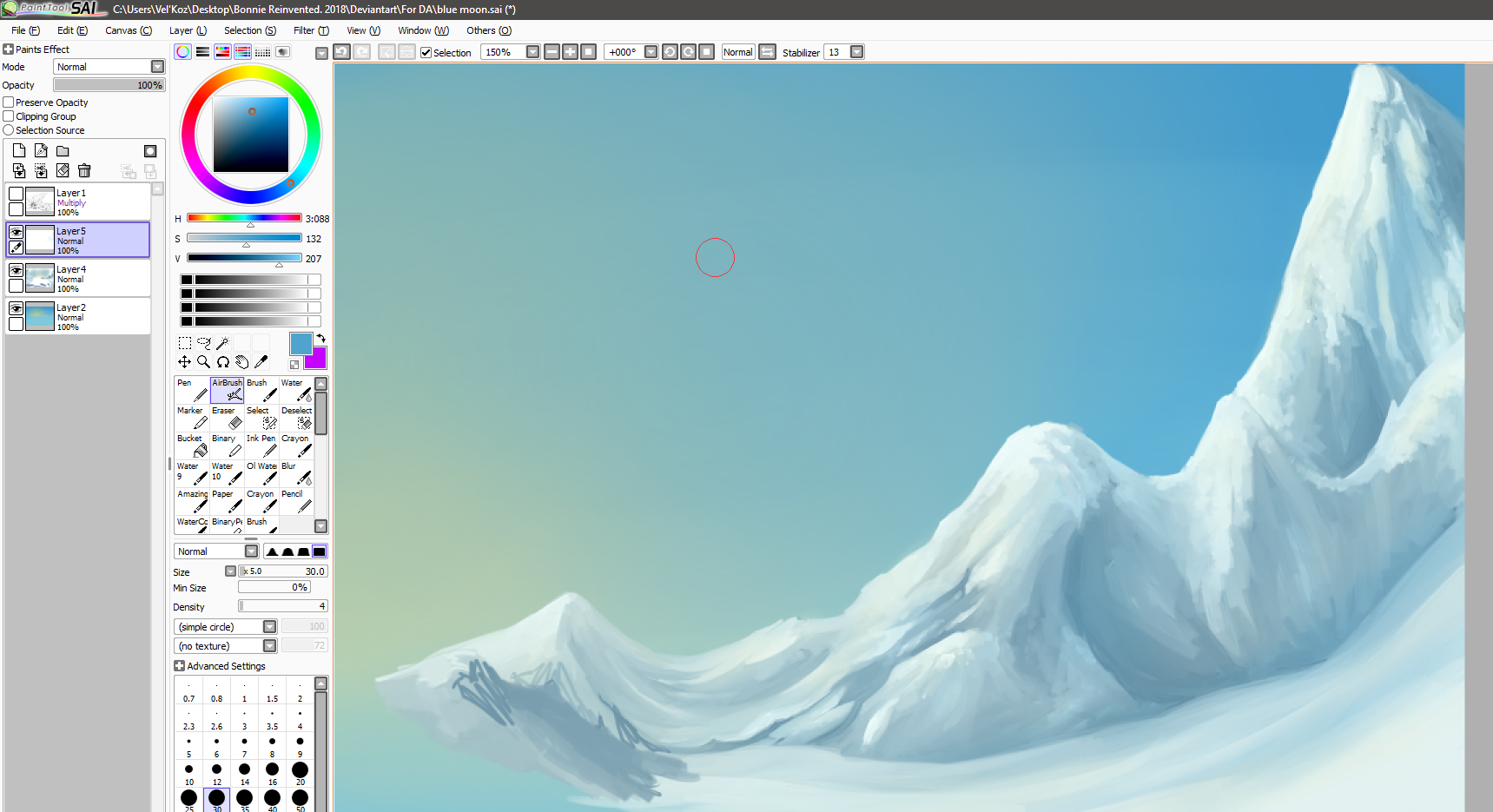Activate the rotate view tool
Image resolution: width=1493 pixels, height=812 pixels.
click(x=223, y=362)
